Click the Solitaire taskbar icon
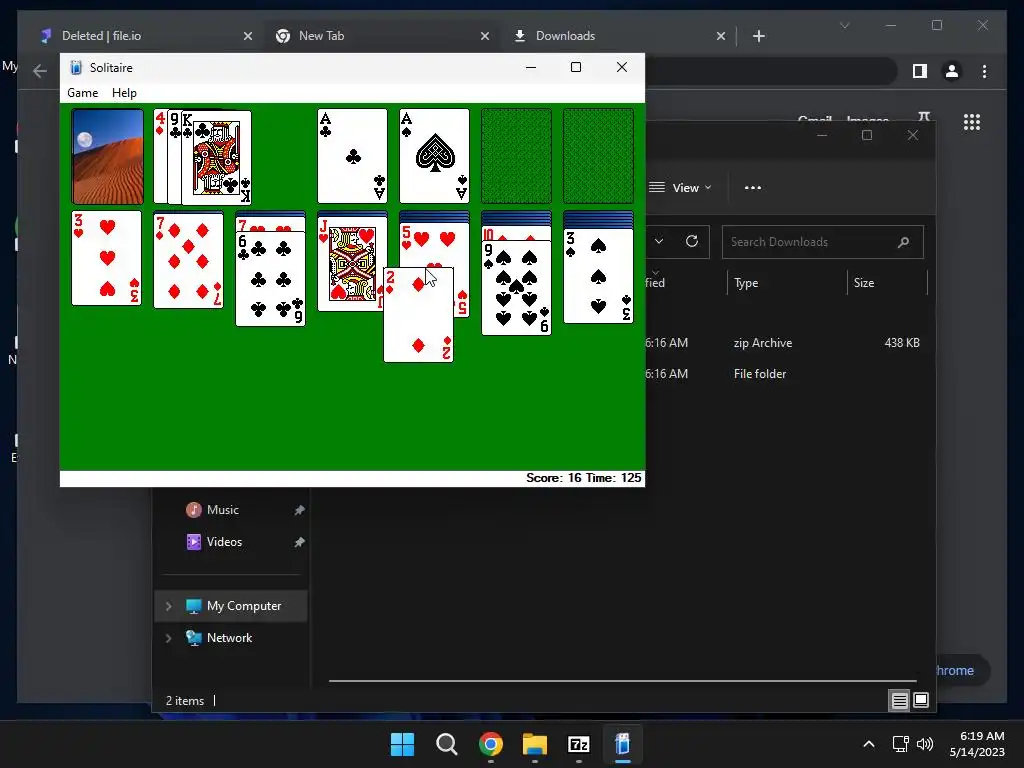The width and height of the screenshot is (1024, 768). tap(623, 744)
